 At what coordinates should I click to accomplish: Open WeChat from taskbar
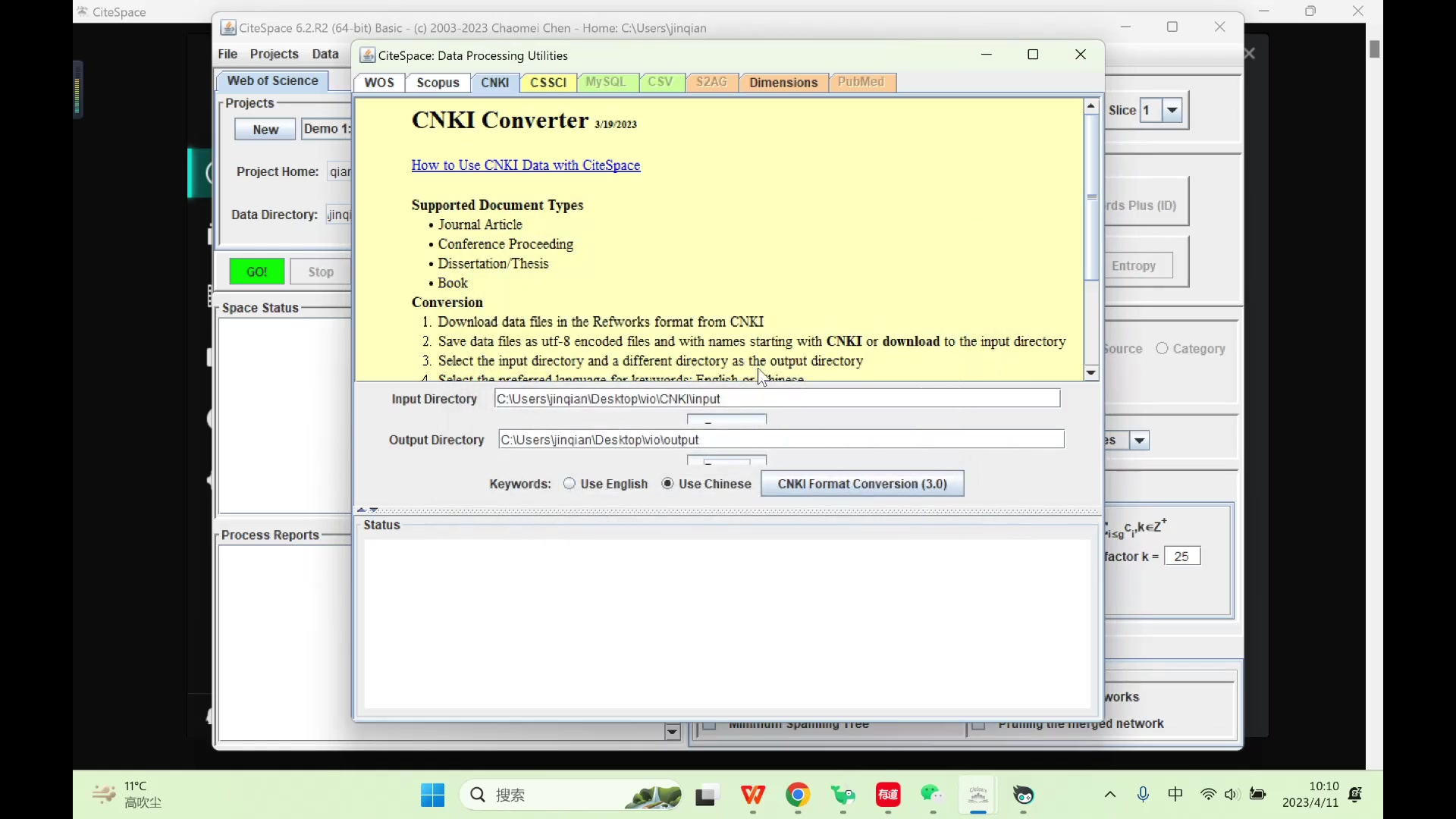pos(933,795)
